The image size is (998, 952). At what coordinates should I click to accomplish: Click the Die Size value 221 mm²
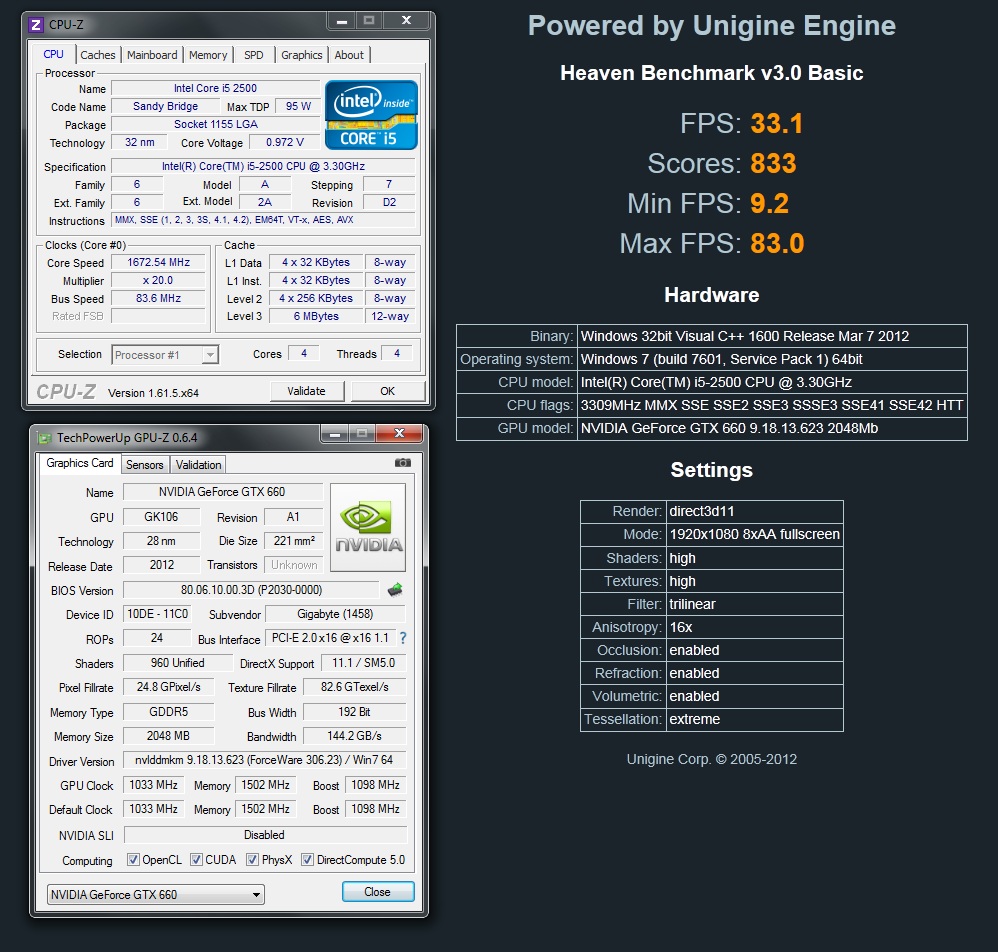pos(294,541)
